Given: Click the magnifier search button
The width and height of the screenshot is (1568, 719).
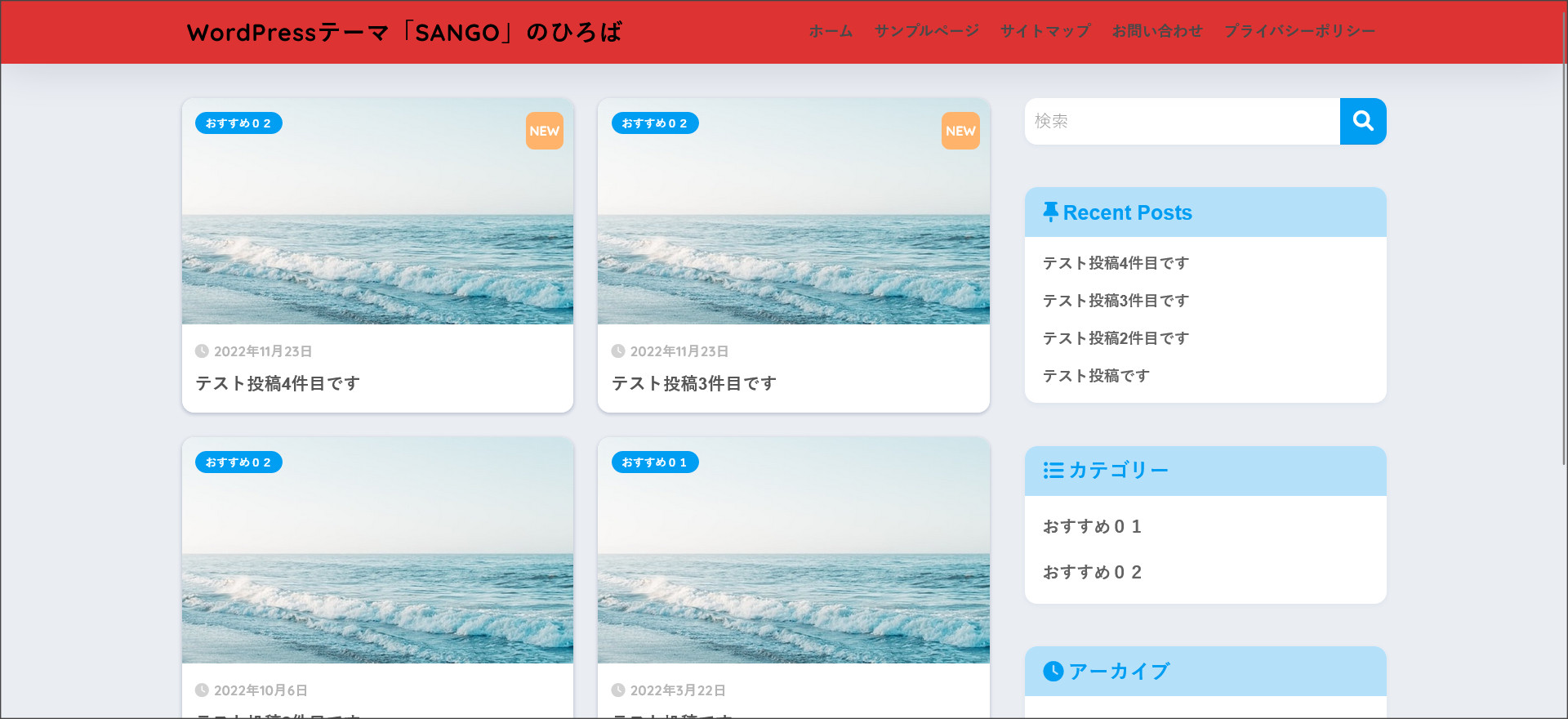Looking at the screenshot, I should [1362, 121].
